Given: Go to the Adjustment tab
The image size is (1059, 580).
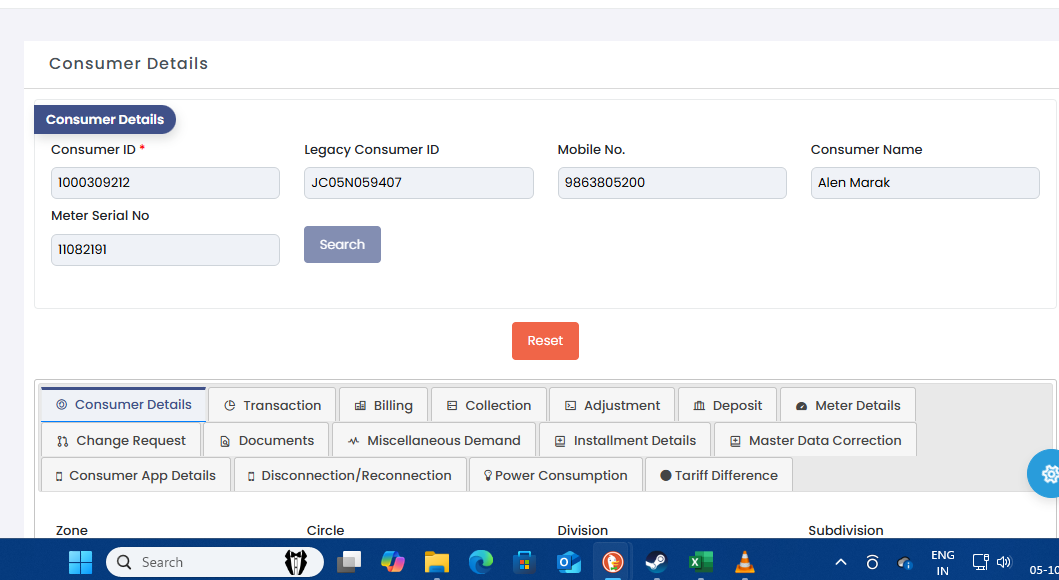Looking at the screenshot, I should point(612,405).
